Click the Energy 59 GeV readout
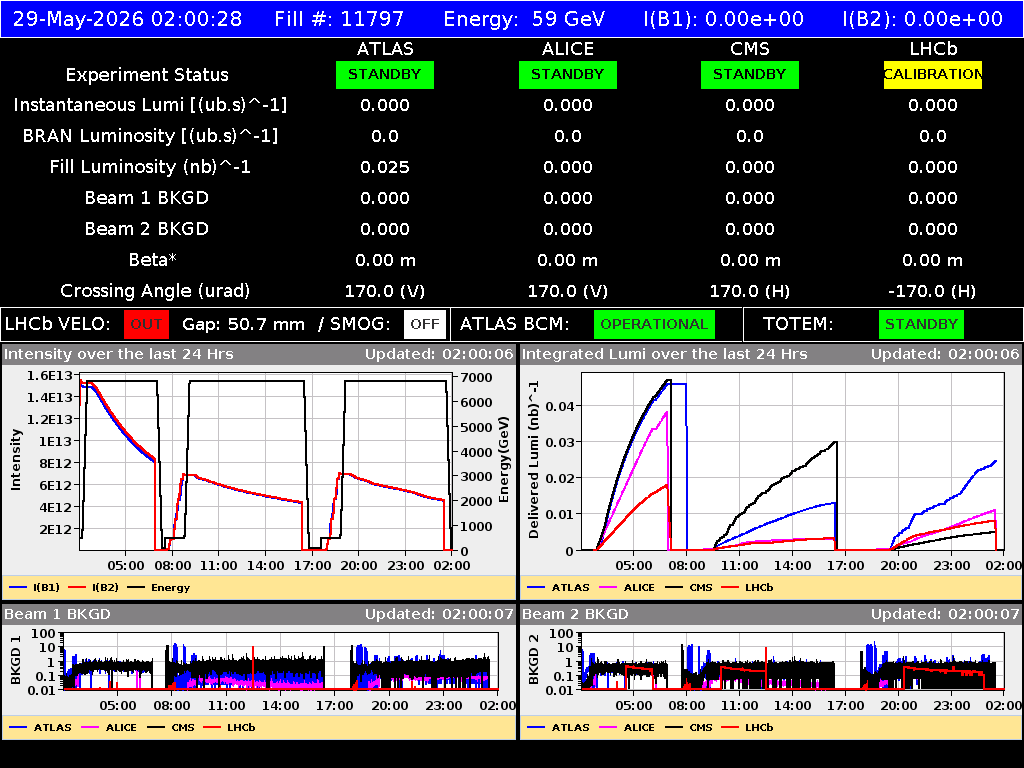This screenshot has height=768, width=1024. 524,19
